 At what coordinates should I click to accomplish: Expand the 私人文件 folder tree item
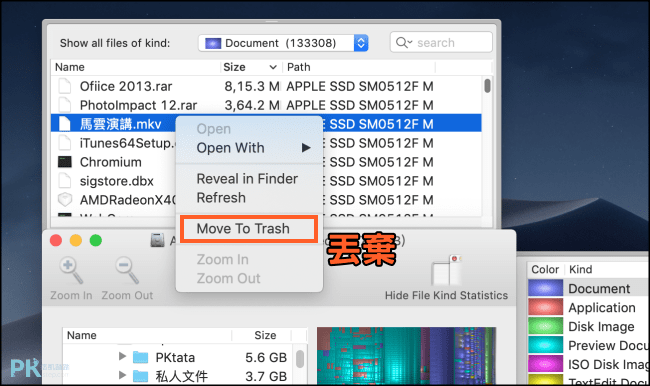click(x=122, y=375)
